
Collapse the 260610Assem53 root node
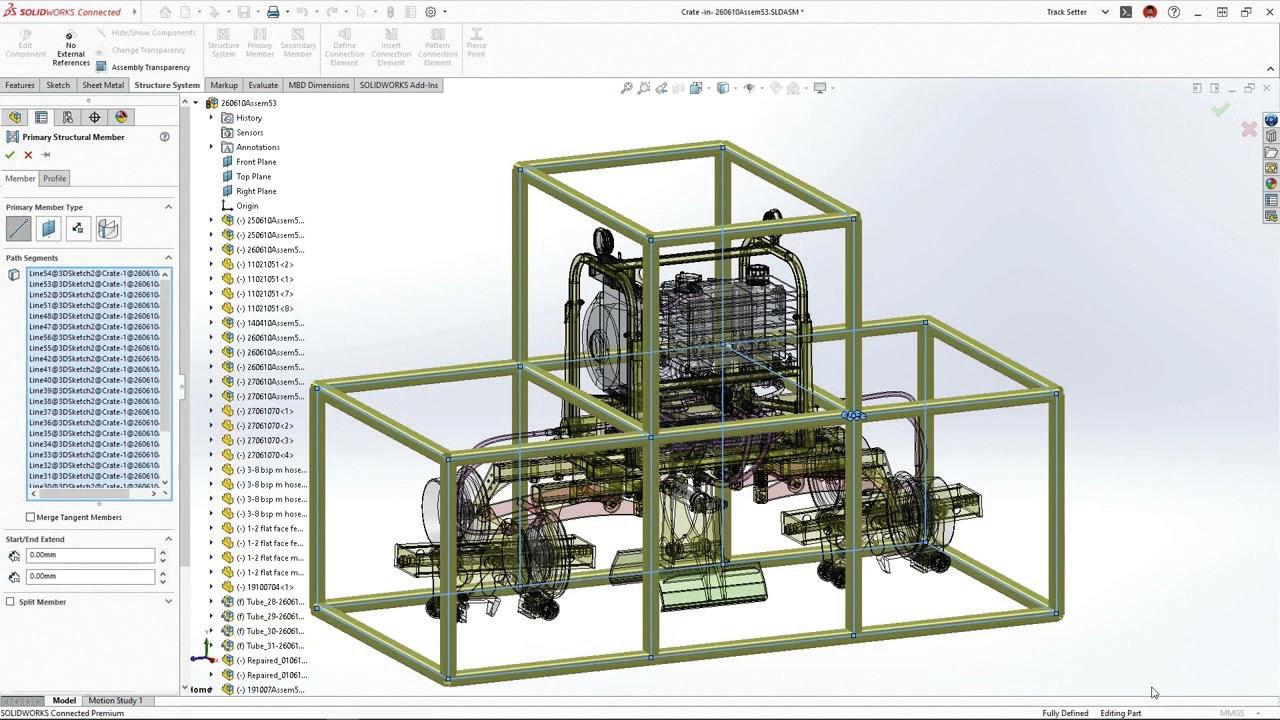pos(195,103)
